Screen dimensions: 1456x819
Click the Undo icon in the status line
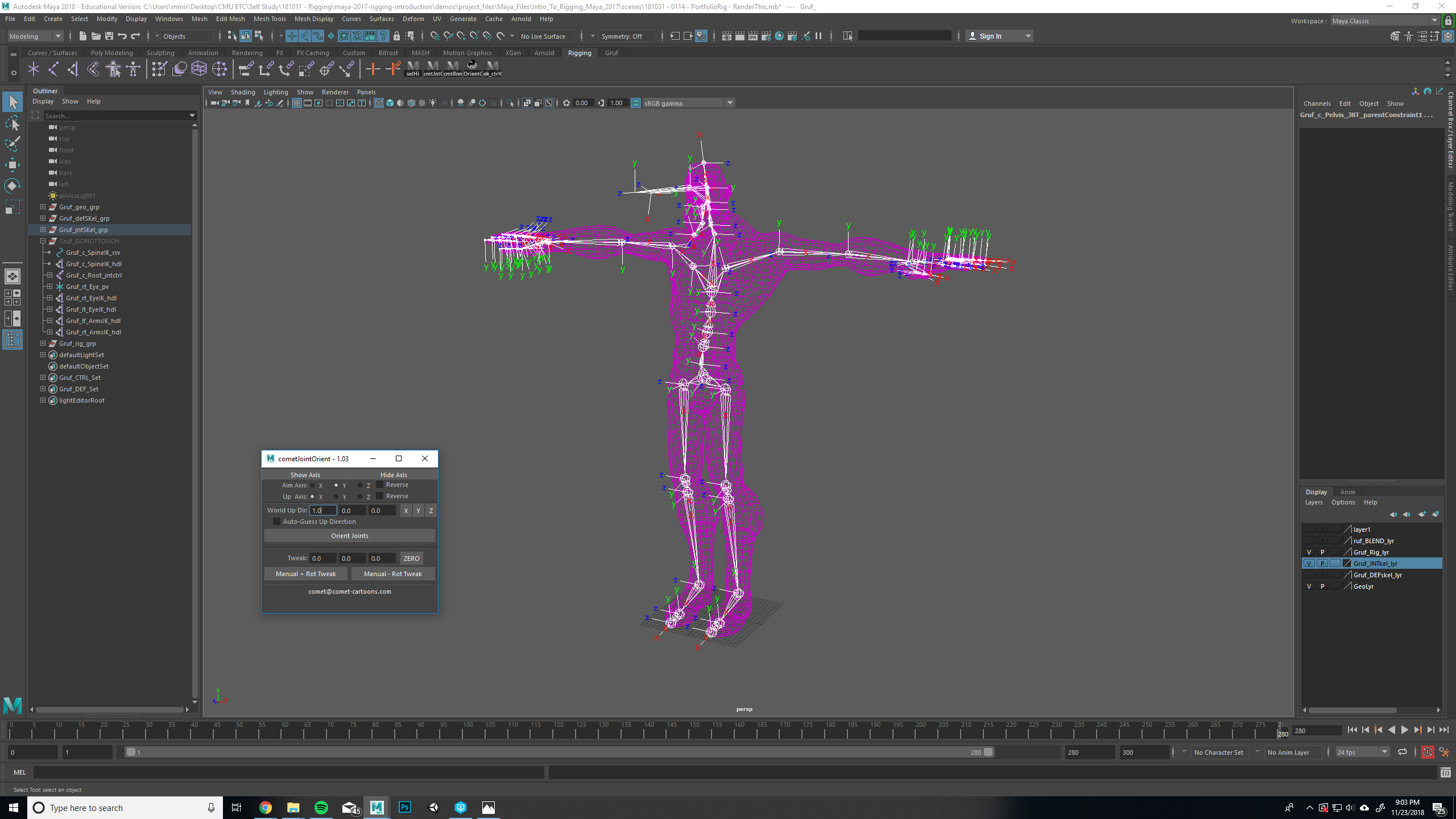click(x=122, y=36)
